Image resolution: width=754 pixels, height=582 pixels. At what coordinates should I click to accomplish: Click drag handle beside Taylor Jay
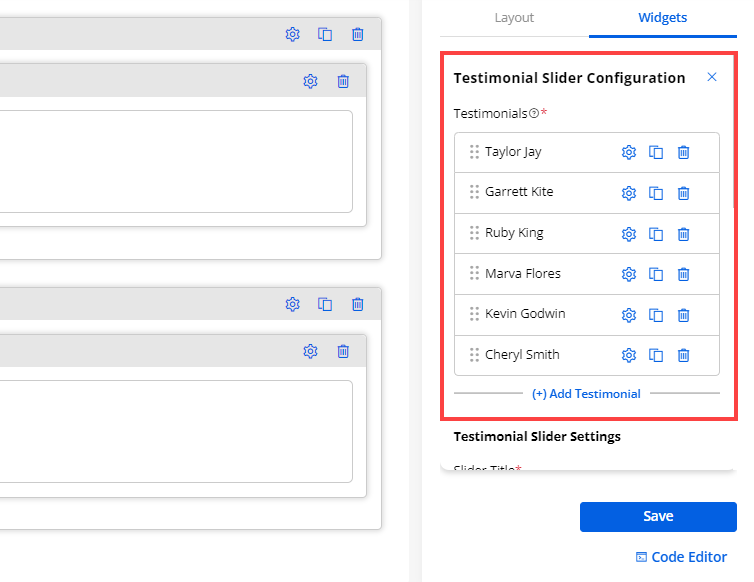474,152
